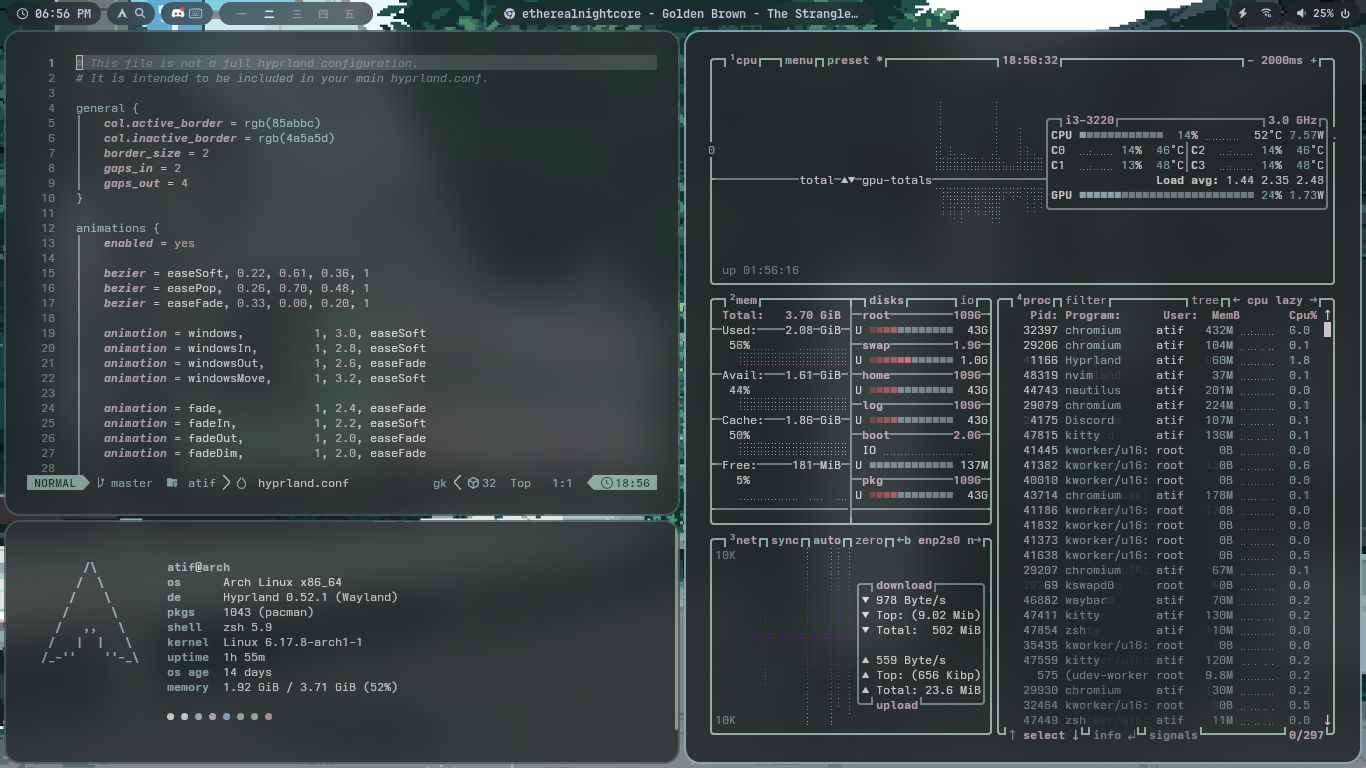Open the Arch launcher icon in top bar
Image resolution: width=1366 pixels, height=768 pixels.
[x=122, y=14]
